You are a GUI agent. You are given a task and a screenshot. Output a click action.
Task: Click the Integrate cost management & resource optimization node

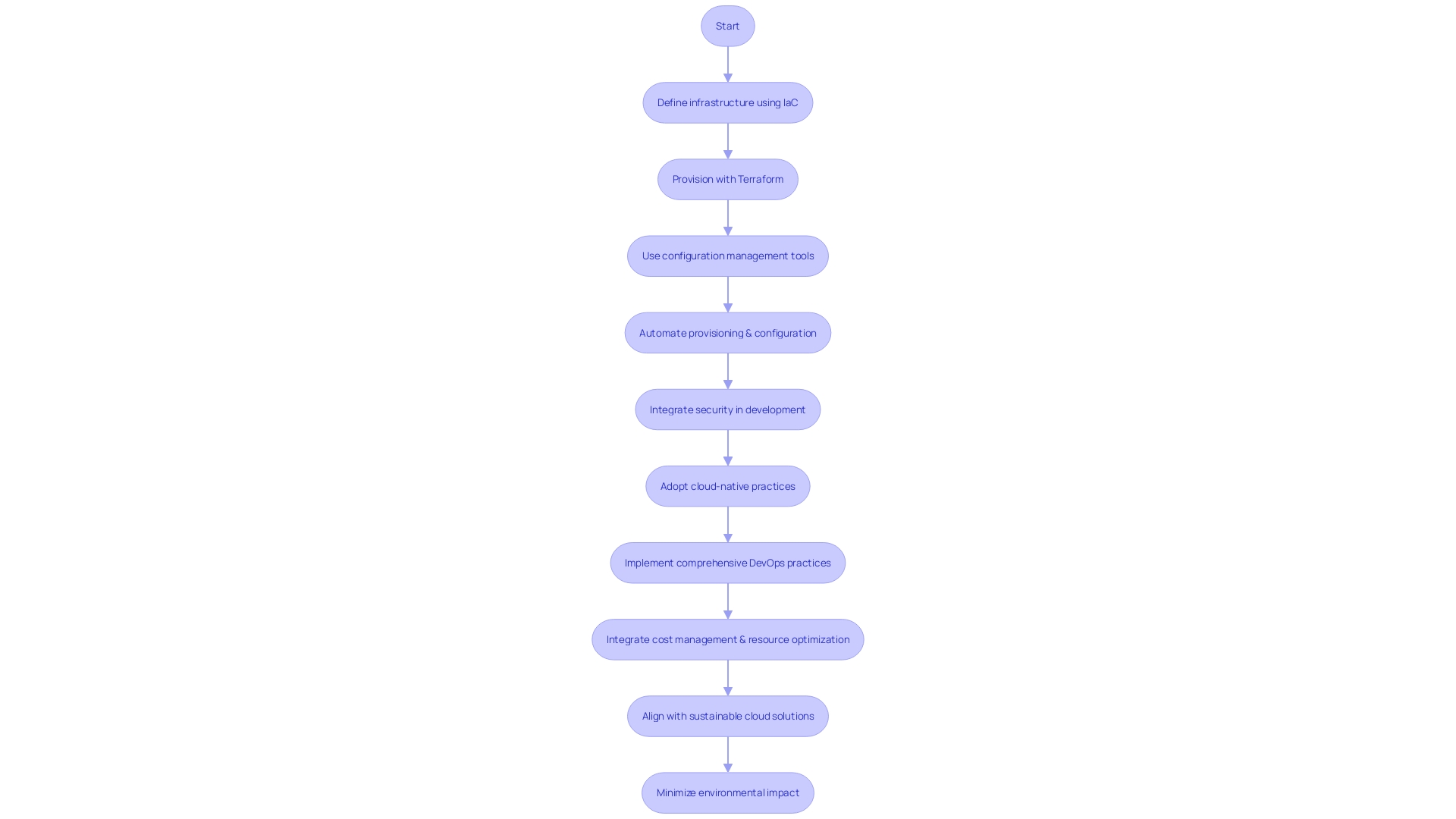pos(727,638)
